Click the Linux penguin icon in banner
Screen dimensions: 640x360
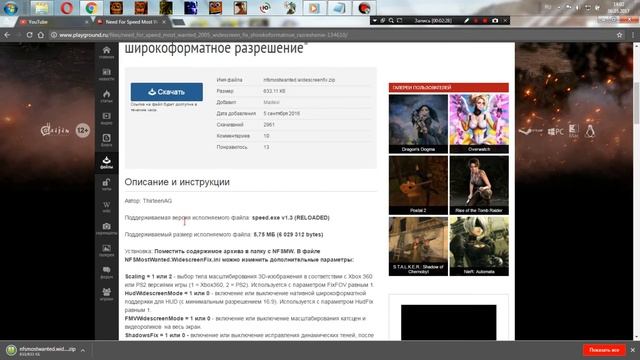tap(589, 131)
